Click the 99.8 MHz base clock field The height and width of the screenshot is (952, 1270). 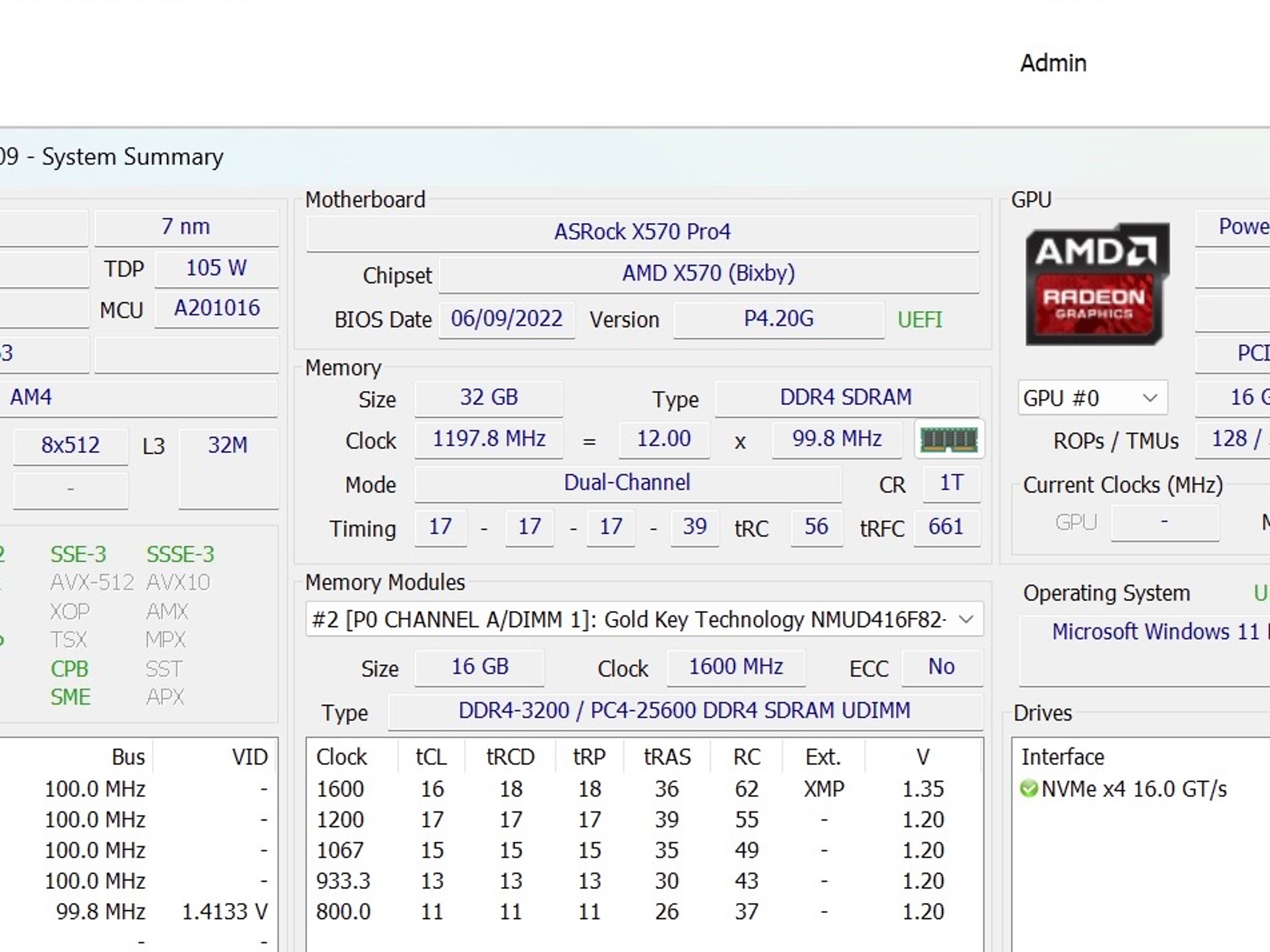837,439
